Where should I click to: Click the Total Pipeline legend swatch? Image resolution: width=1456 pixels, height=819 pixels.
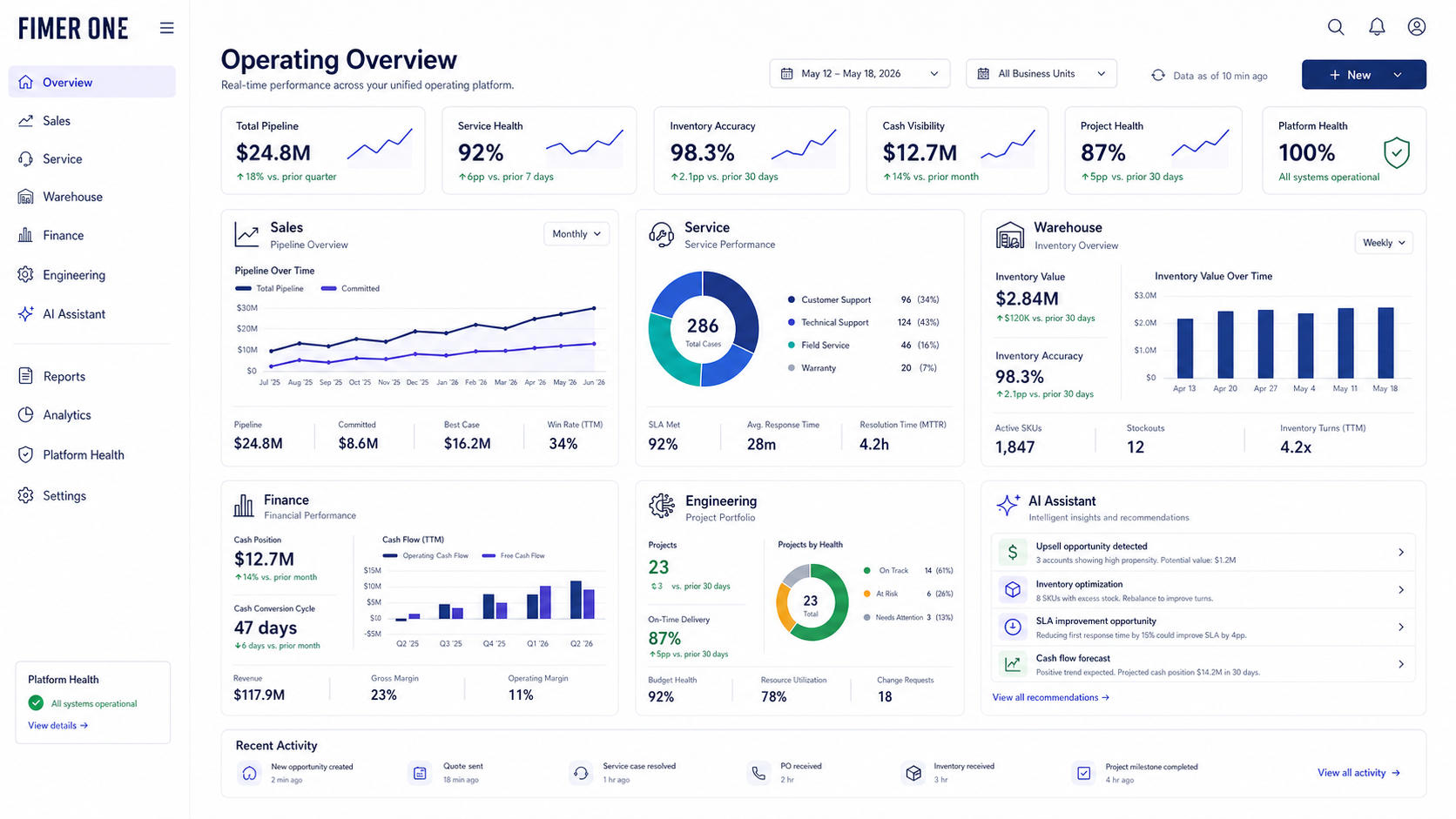point(243,288)
